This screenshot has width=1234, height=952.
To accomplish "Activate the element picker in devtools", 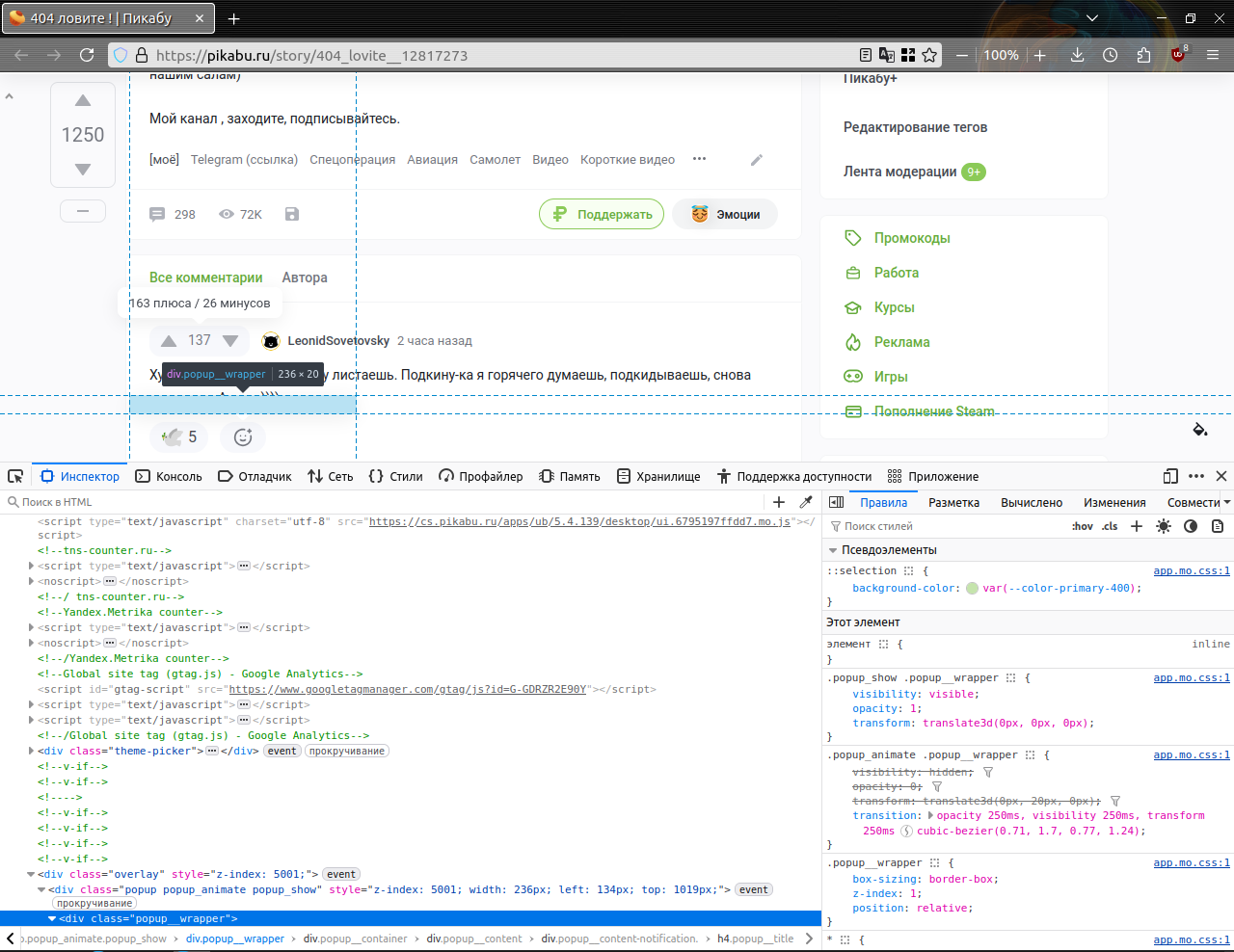I will pos(15,476).
